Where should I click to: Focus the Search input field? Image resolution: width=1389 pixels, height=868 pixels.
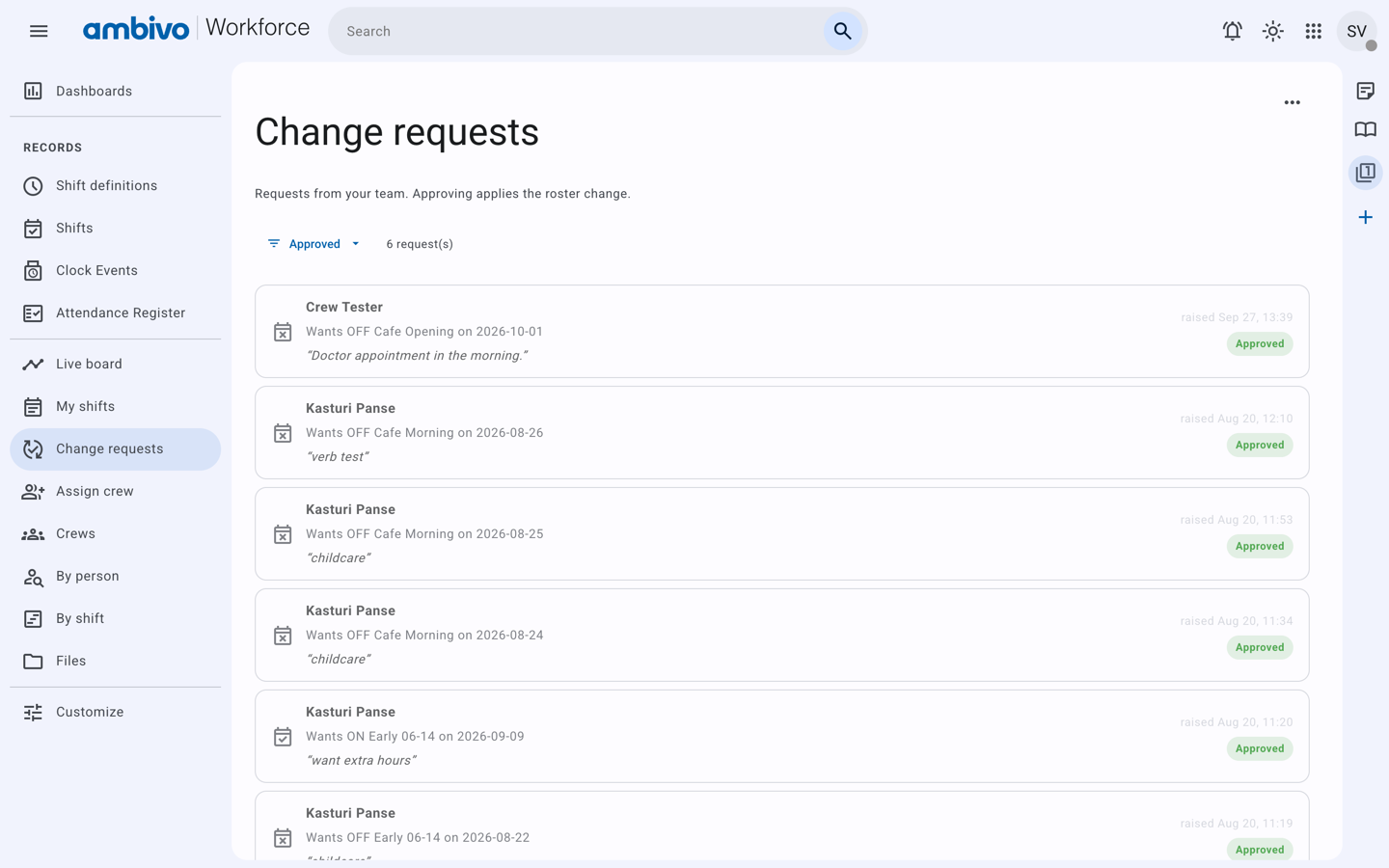tap(579, 31)
